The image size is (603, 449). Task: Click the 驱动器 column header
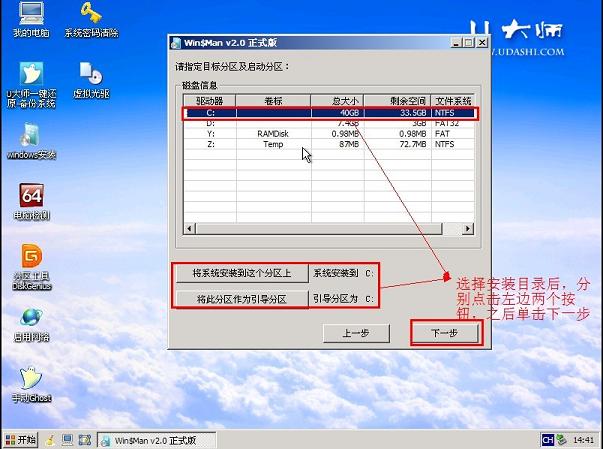pos(210,101)
